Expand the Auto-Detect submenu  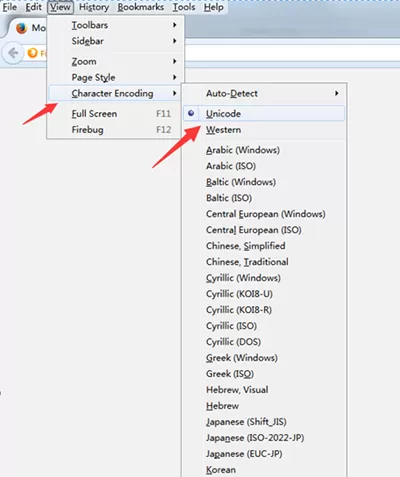(264, 93)
